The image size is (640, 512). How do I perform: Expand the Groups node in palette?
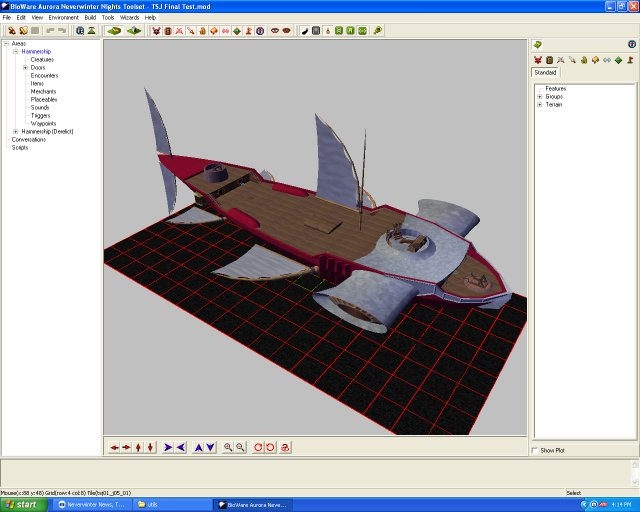click(540, 96)
